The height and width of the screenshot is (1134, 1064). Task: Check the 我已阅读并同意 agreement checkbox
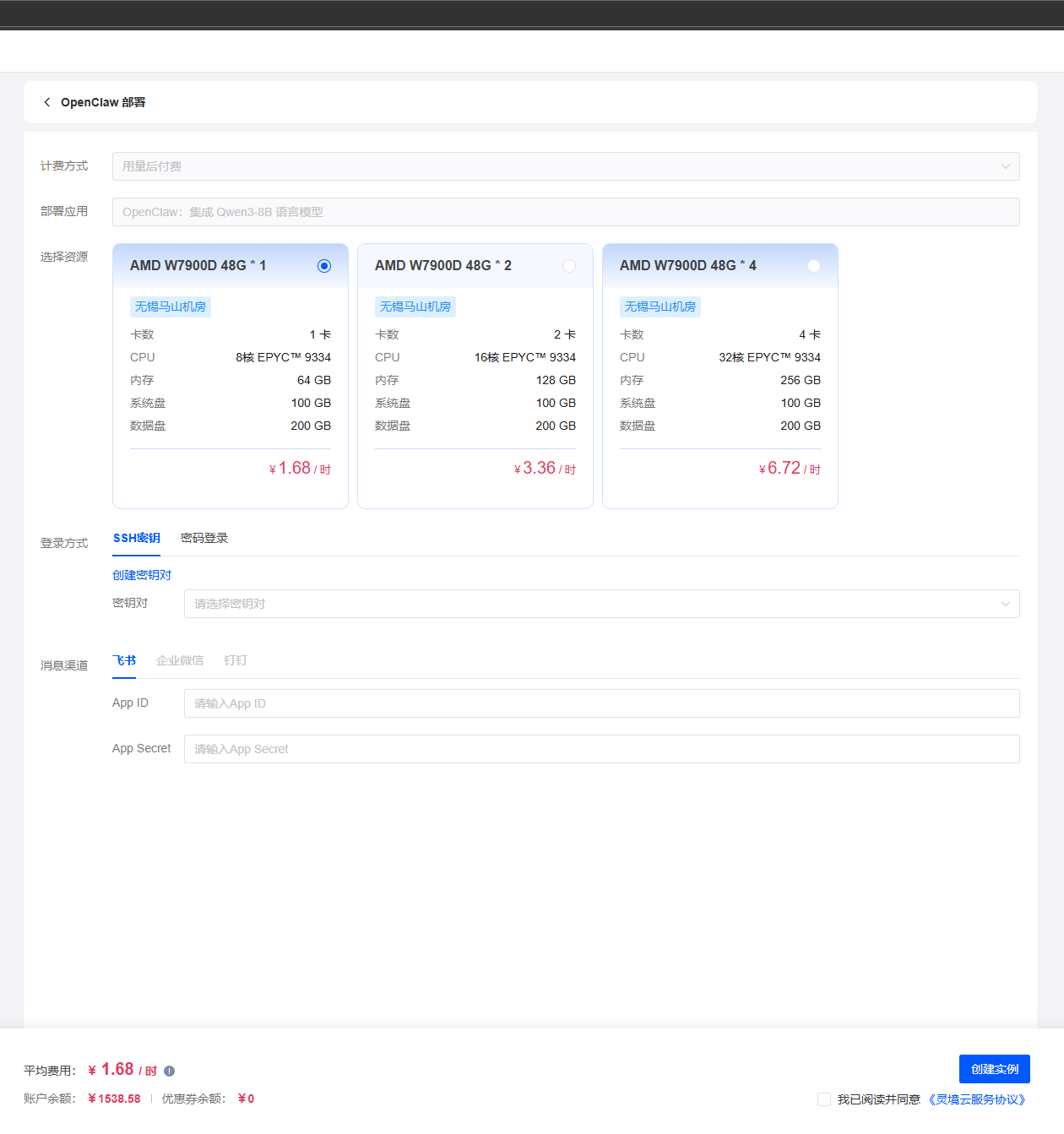(824, 1099)
